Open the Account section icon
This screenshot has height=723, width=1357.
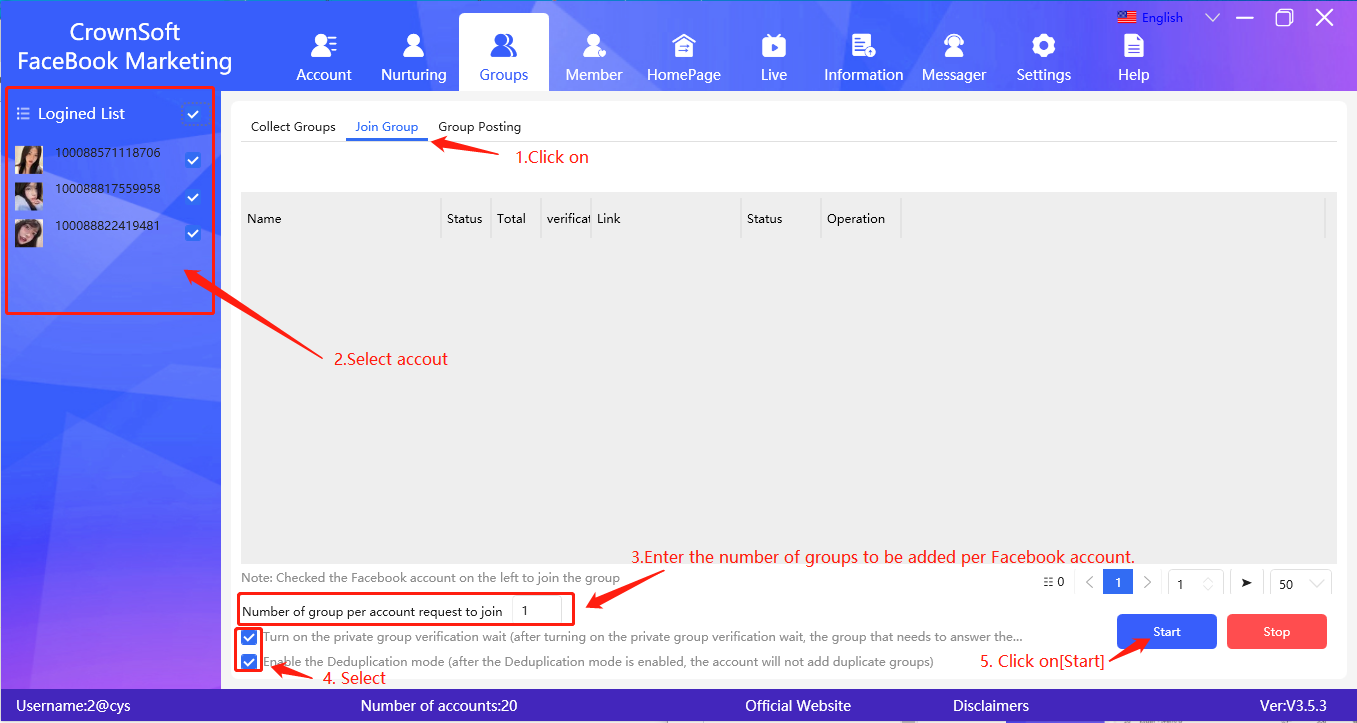coord(323,47)
